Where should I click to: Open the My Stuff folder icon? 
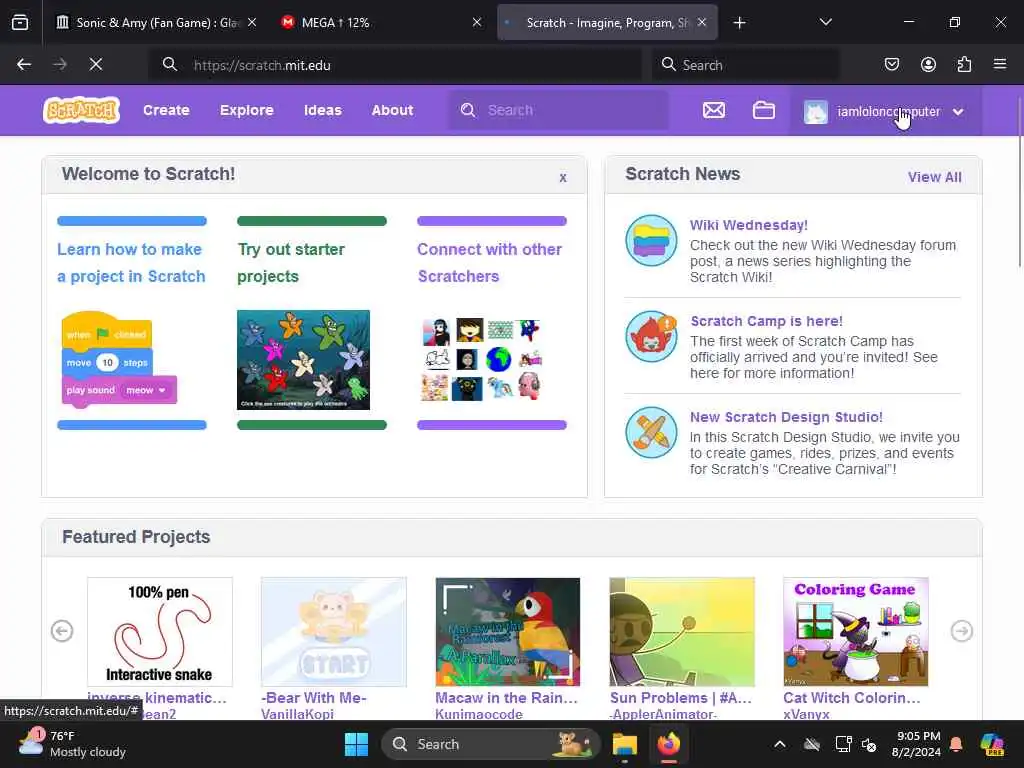tap(763, 110)
